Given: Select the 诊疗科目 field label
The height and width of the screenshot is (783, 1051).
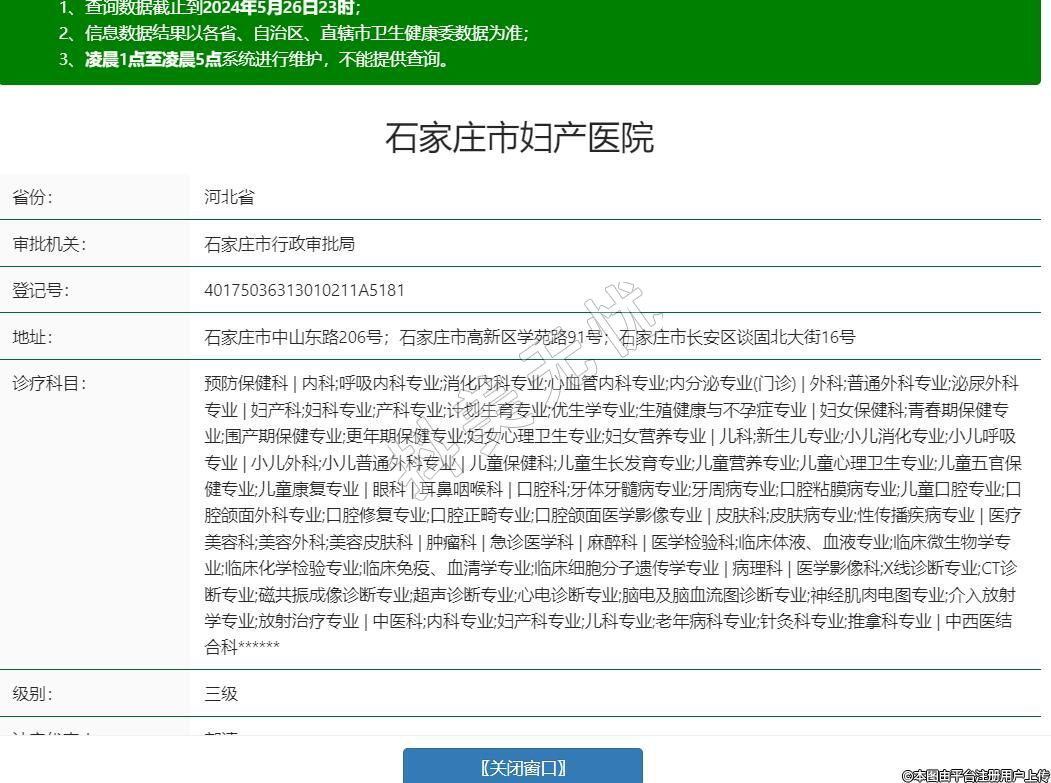Looking at the screenshot, I should click(x=49, y=383).
